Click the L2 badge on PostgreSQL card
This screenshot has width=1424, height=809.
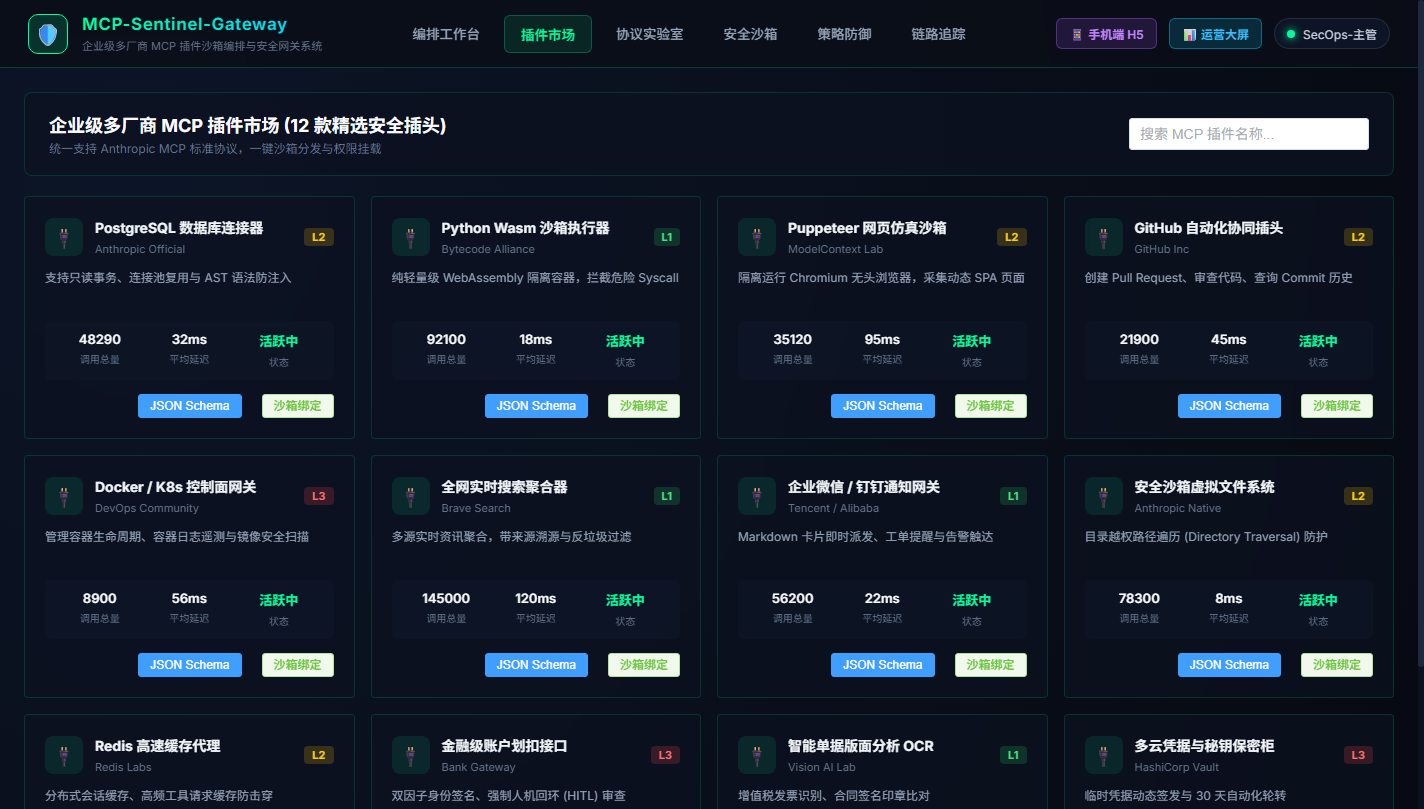(x=319, y=237)
